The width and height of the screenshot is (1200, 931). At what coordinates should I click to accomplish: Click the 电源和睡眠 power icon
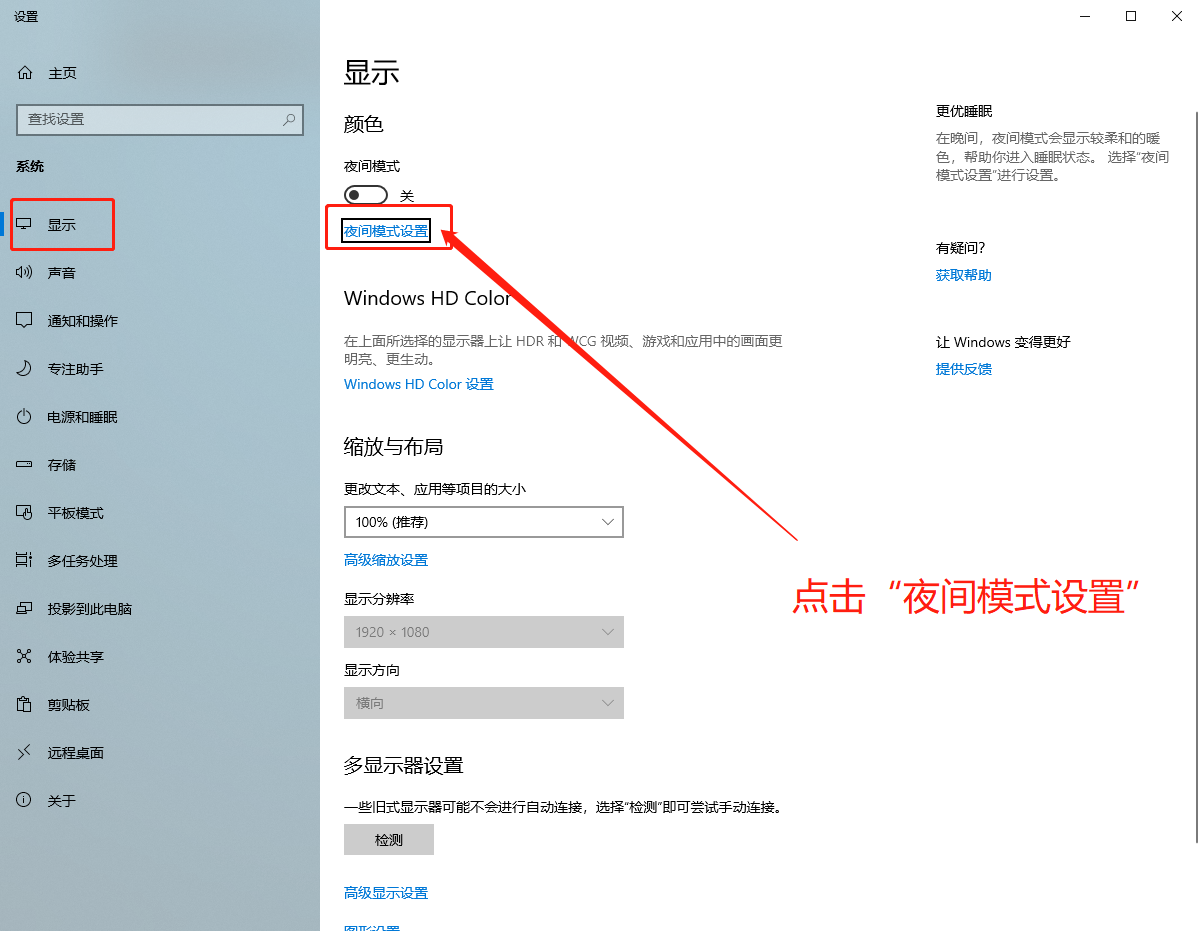click(x=25, y=417)
